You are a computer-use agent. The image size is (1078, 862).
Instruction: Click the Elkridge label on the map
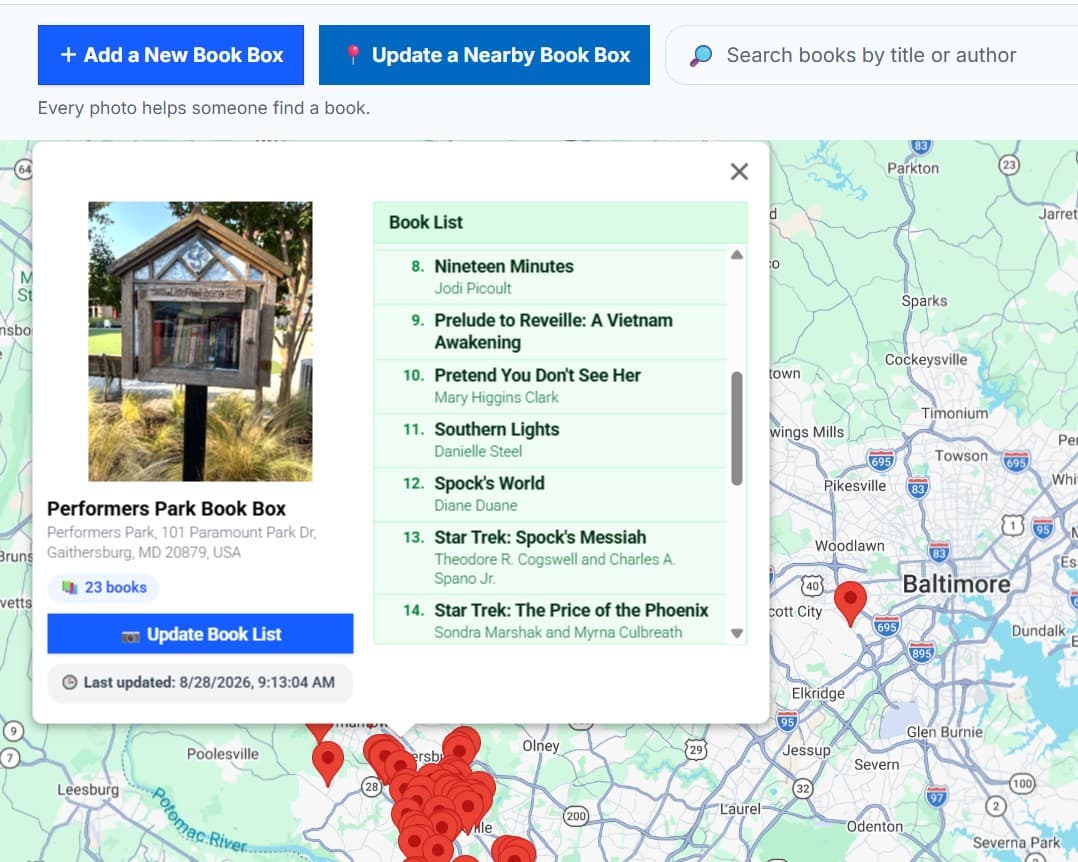(x=818, y=694)
